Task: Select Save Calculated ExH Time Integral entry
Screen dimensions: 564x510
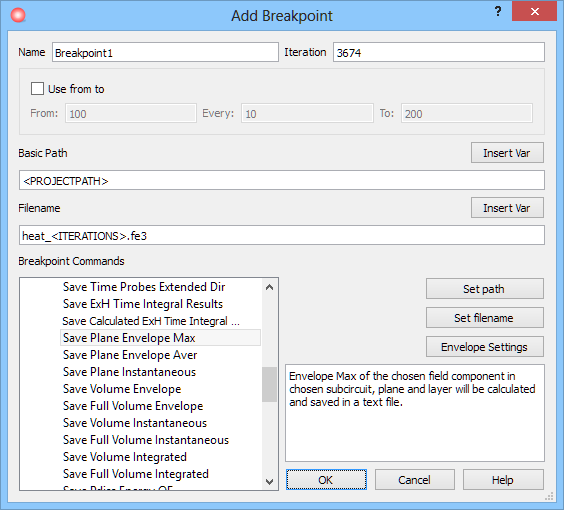Action: [151, 321]
